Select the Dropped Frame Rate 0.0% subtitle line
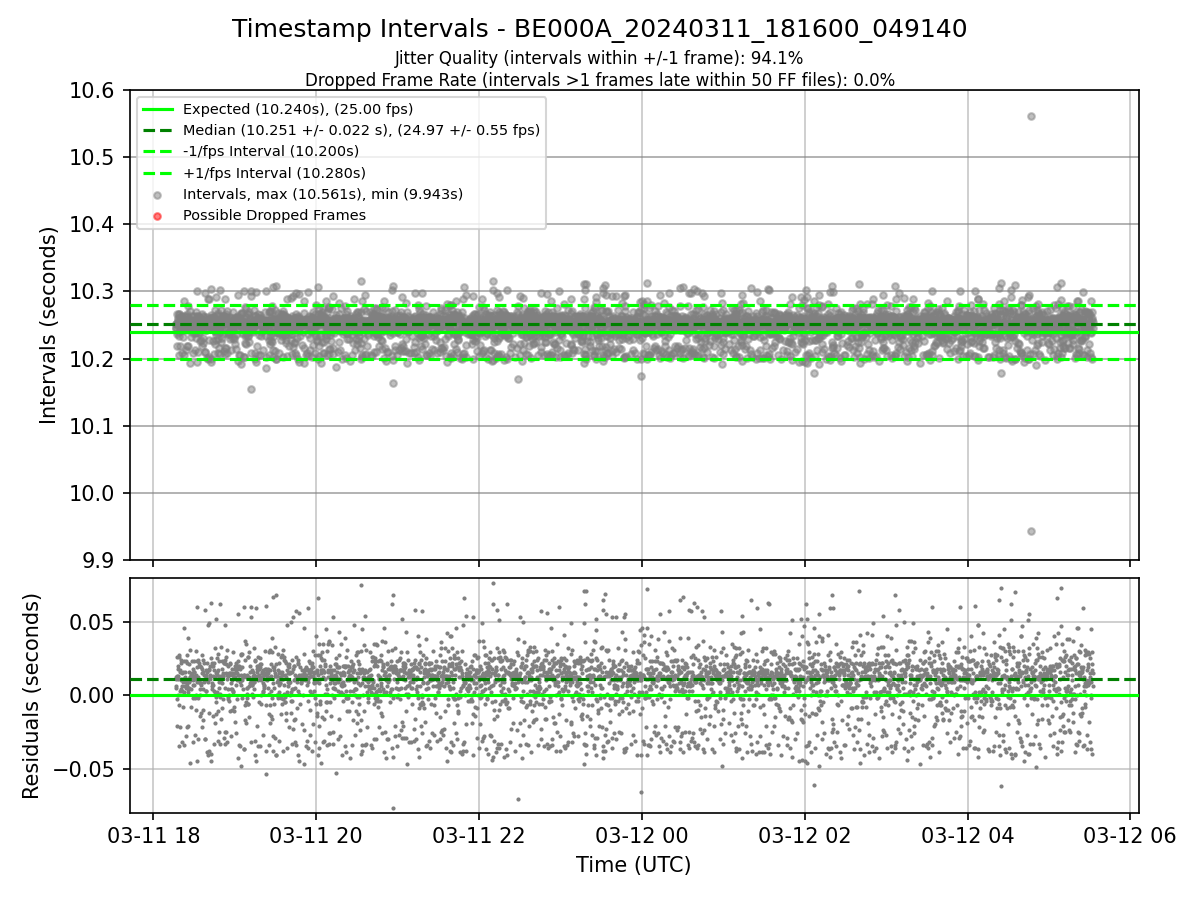The image size is (1200, 900). [599, 80]
